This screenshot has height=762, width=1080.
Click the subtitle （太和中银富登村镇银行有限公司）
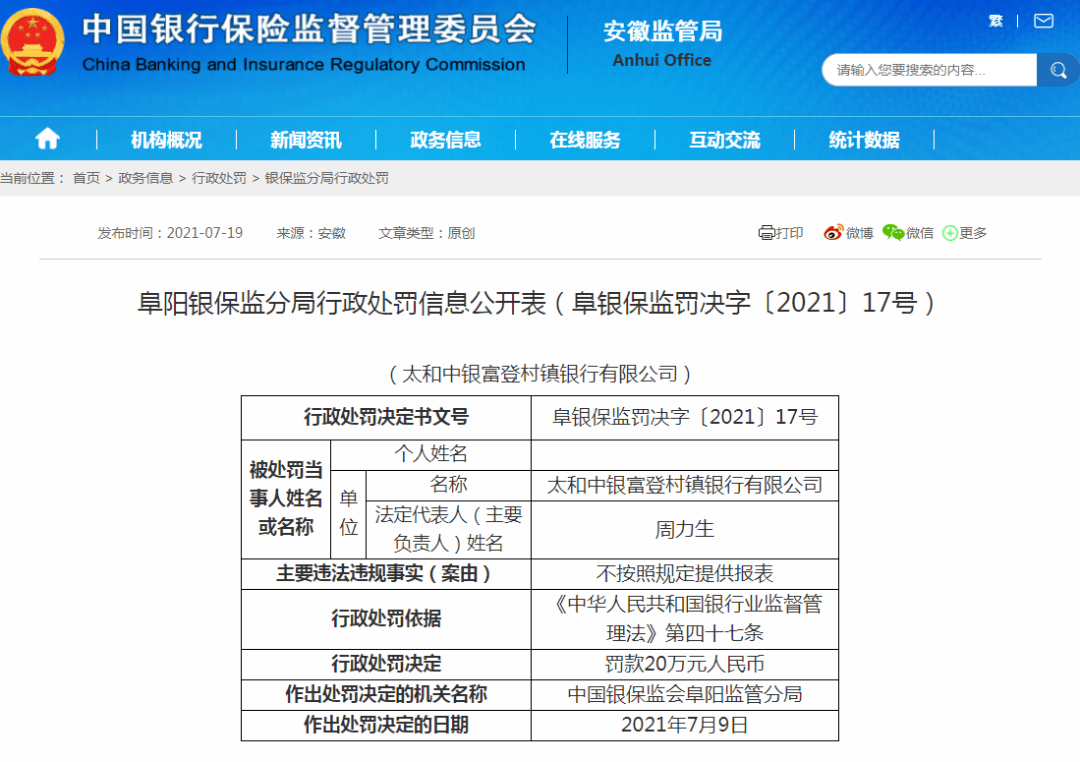coord(540,373)
